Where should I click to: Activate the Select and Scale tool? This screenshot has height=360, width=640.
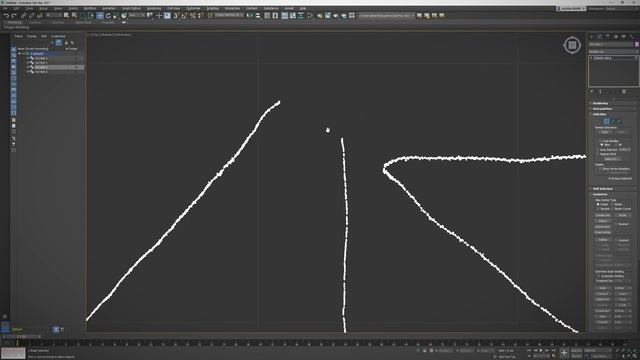(116, 16)
